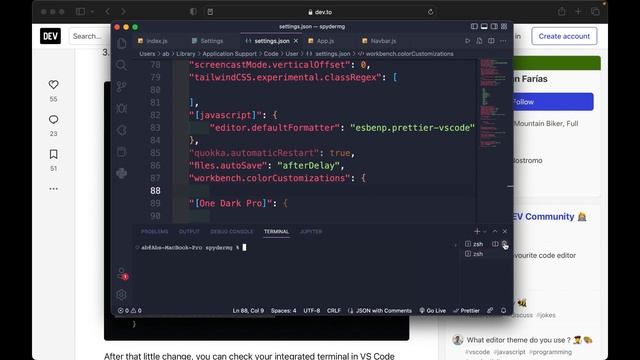Open Safari tab group dropdown arrow
The height and width of the screenshot is (360, 640).
[x=92, y=12]
